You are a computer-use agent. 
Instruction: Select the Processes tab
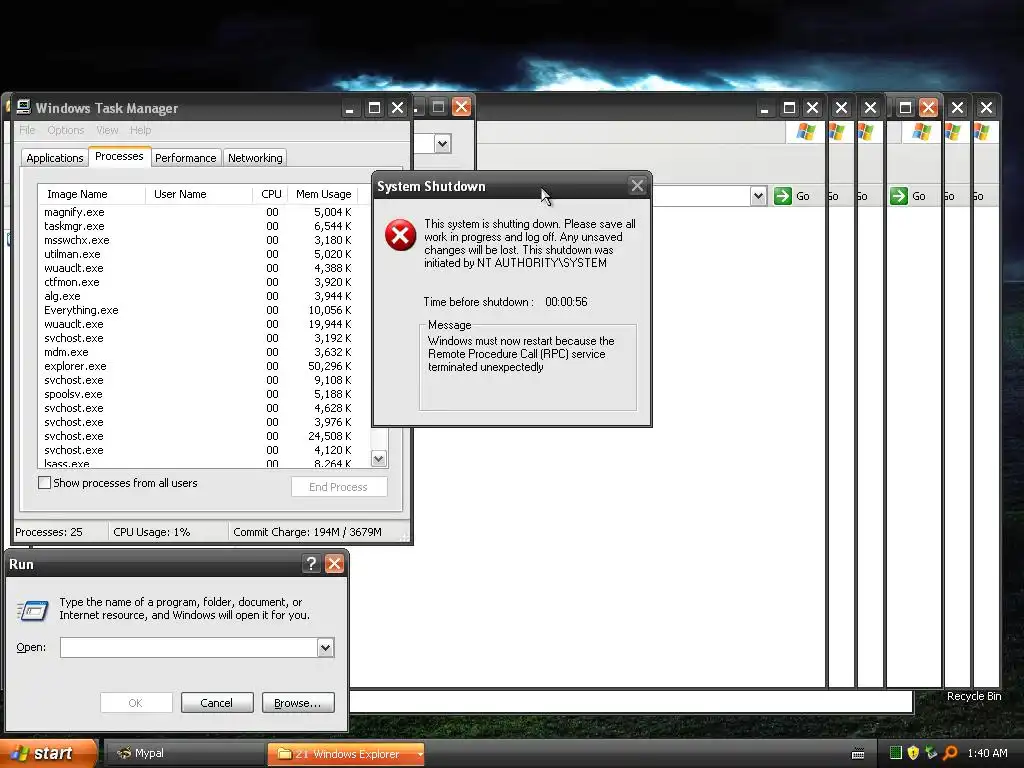[119, 156]
